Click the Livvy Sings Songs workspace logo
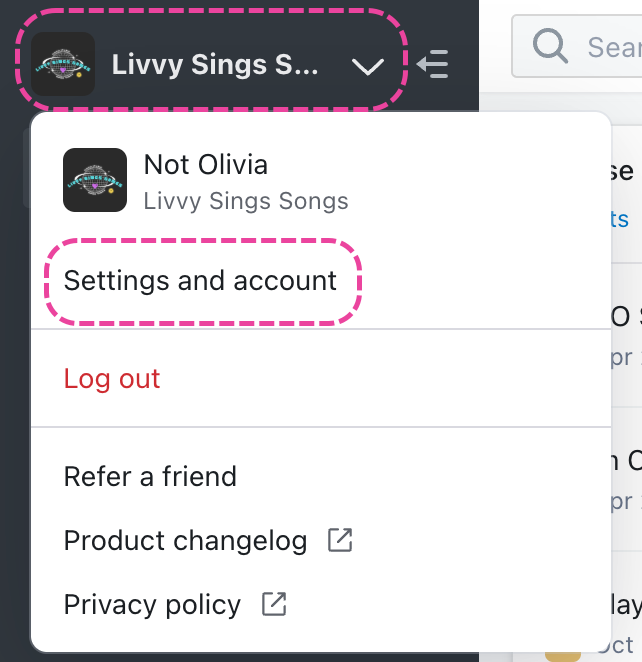 [63, 64]
